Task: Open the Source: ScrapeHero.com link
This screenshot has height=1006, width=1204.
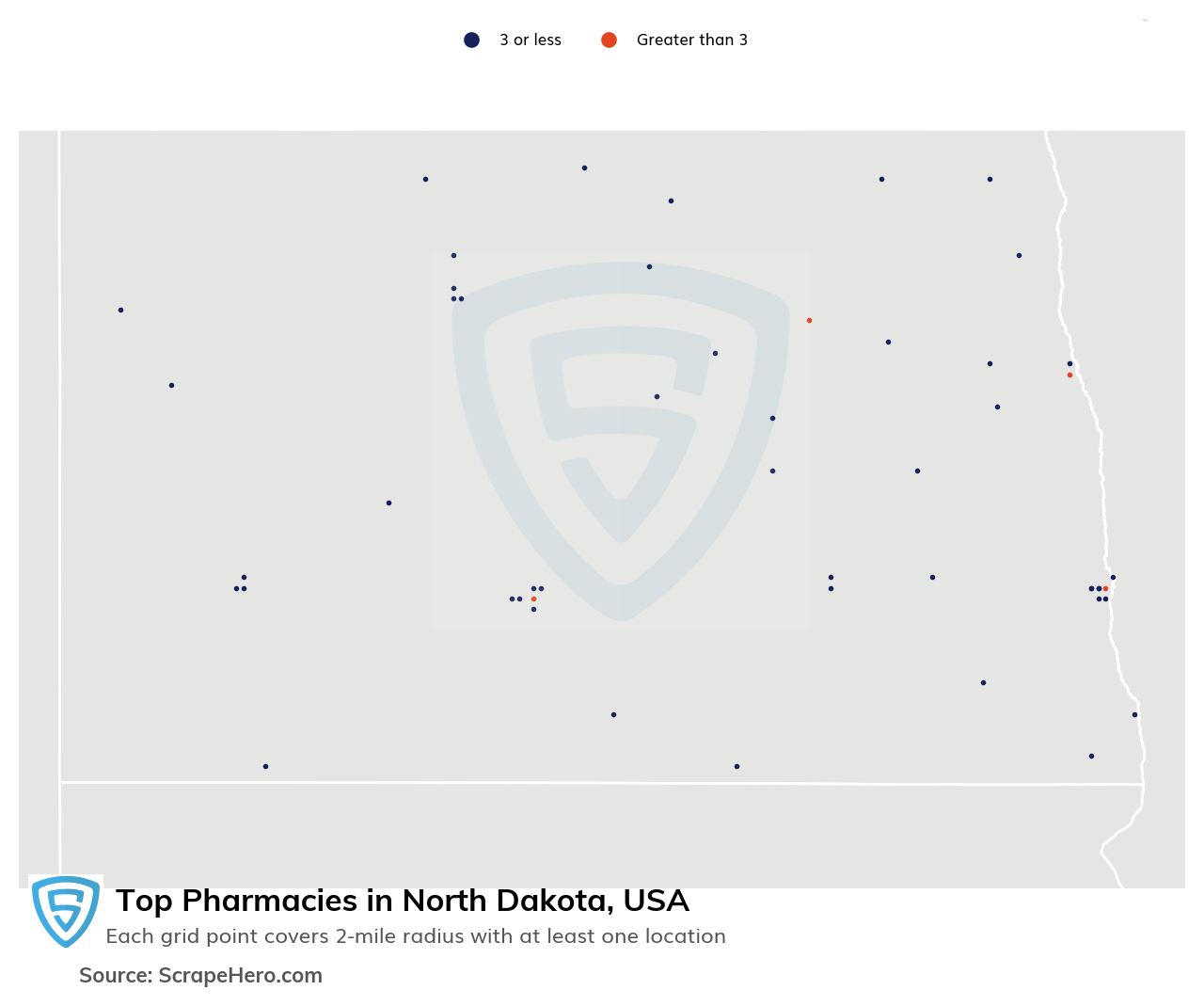Action: tap(200, 976)
